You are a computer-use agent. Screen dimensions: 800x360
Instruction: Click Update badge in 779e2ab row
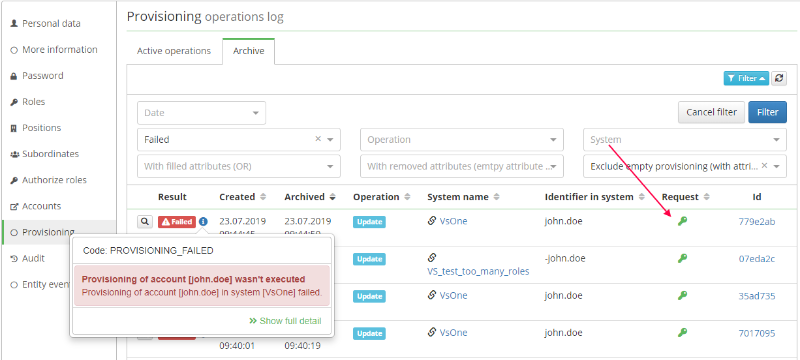(x=369, y=222)
